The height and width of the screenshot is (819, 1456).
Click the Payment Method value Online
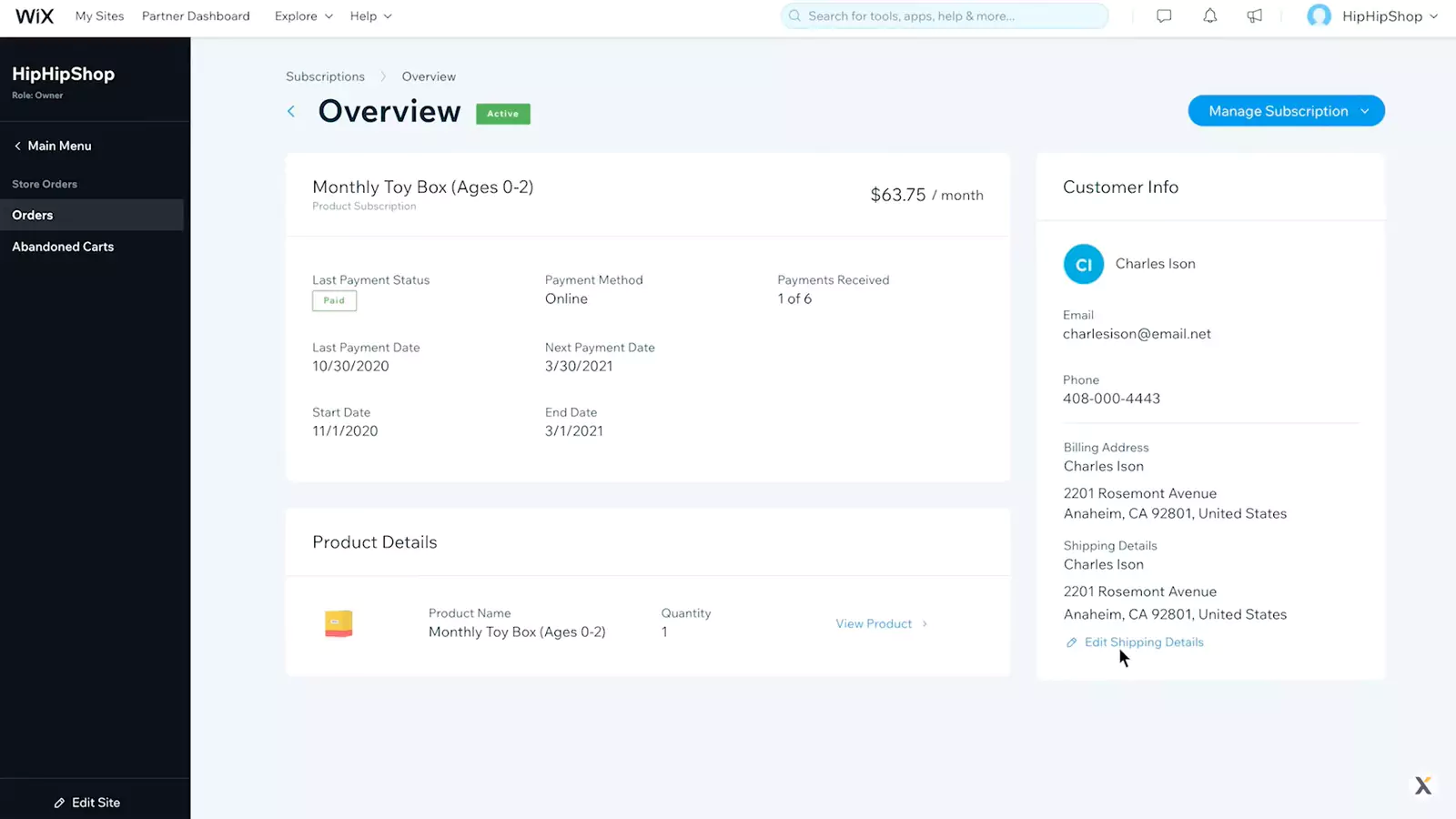566,298
